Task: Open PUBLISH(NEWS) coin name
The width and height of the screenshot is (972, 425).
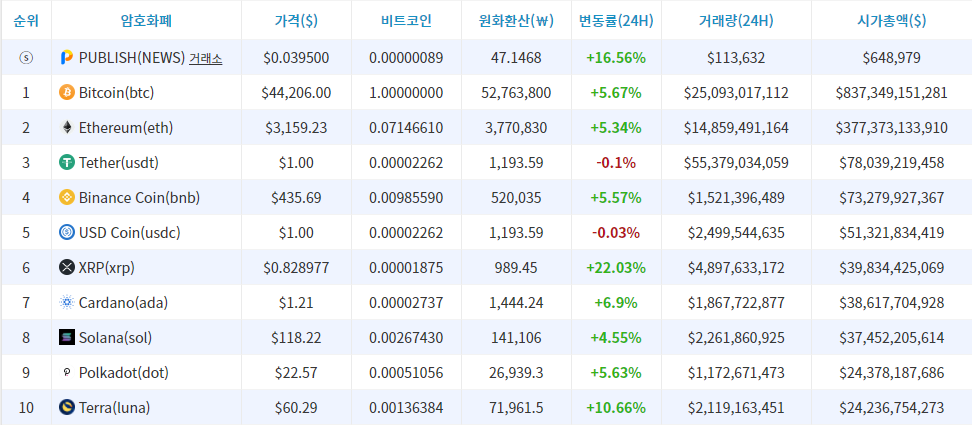Action: [x=132, y=58]
